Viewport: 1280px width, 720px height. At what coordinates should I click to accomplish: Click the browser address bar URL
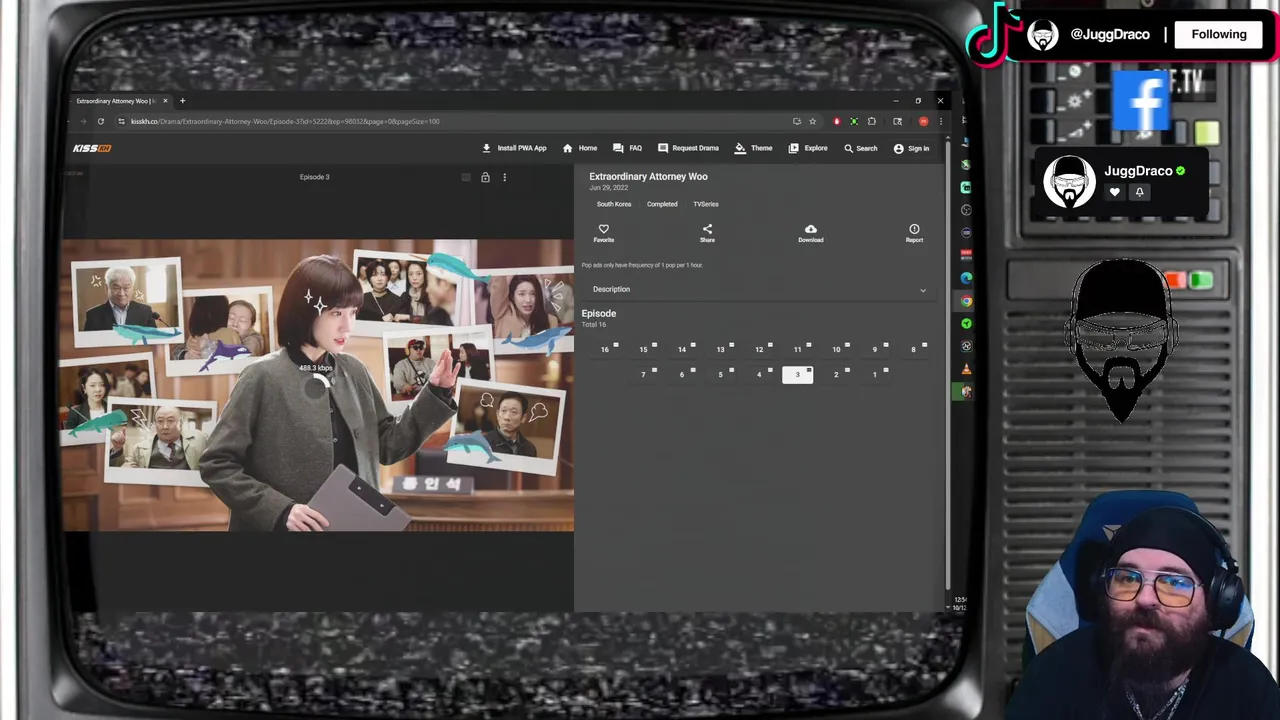click(x=285, y=121)
